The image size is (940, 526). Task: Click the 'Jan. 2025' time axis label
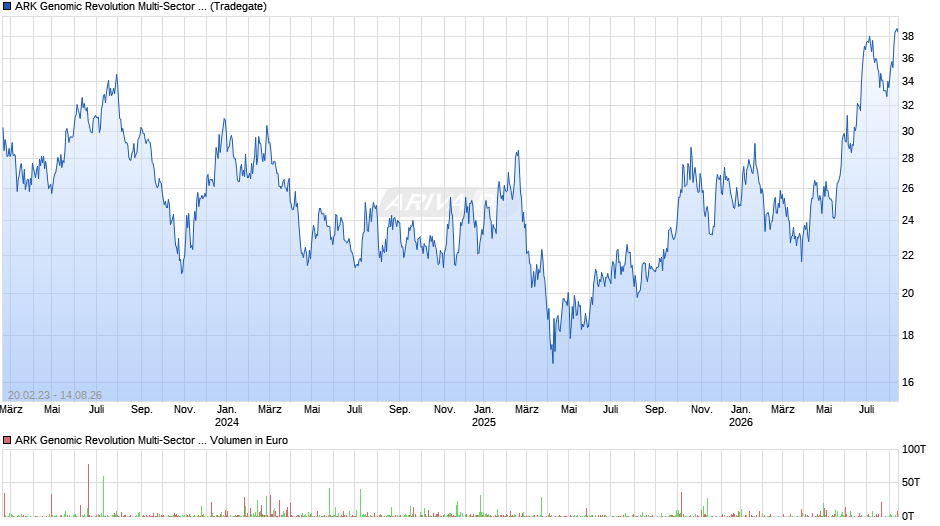tap(484, 416)
